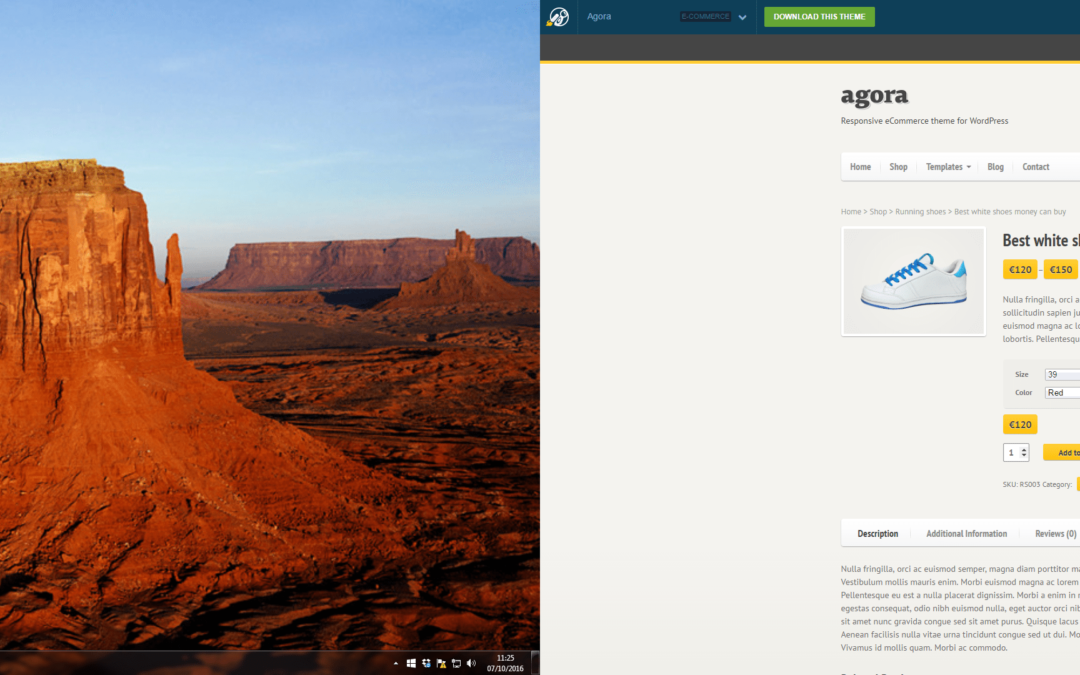
Task: Open the Size dropdown showing 39
Action: click(1062, 375)
